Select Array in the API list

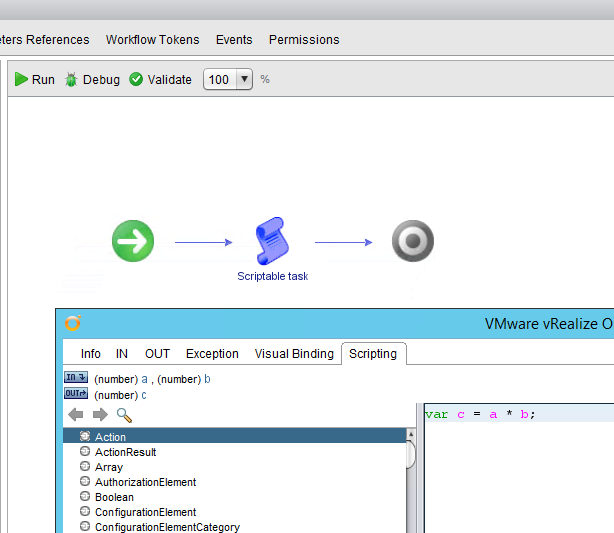coord(109,467)
